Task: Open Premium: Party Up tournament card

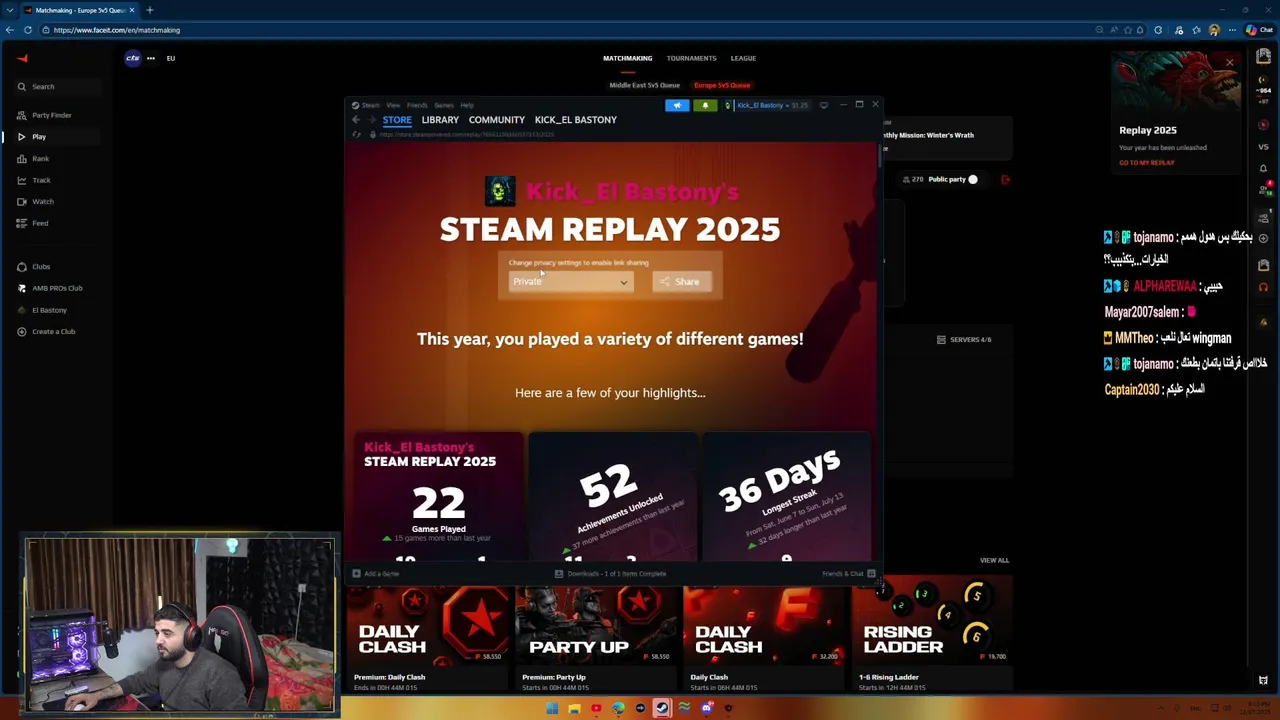Action: point(597,639)
